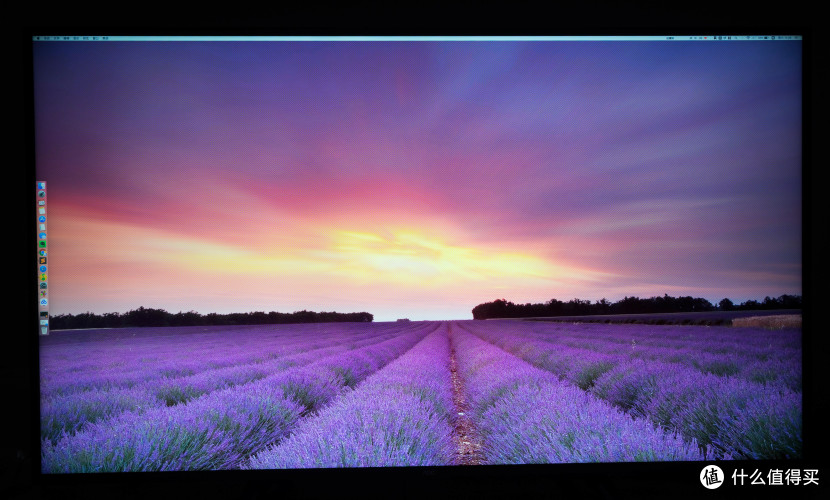Viewport: 830px width, 500px height.
Task: Launch Launchpad from the Dock
Action: tap(41, 195)
